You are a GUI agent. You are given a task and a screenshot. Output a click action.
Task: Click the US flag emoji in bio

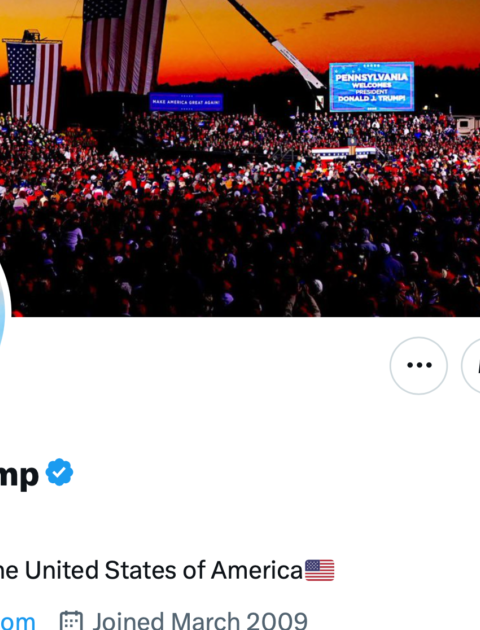(320, 570)
